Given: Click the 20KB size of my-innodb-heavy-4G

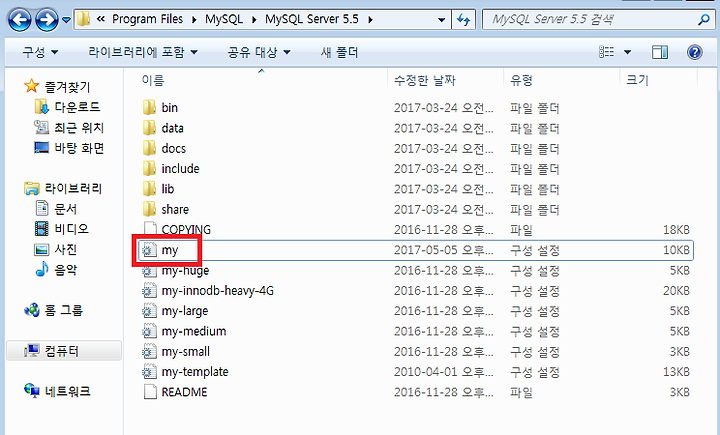Looking at the screenshot, I should pos(676,290).
